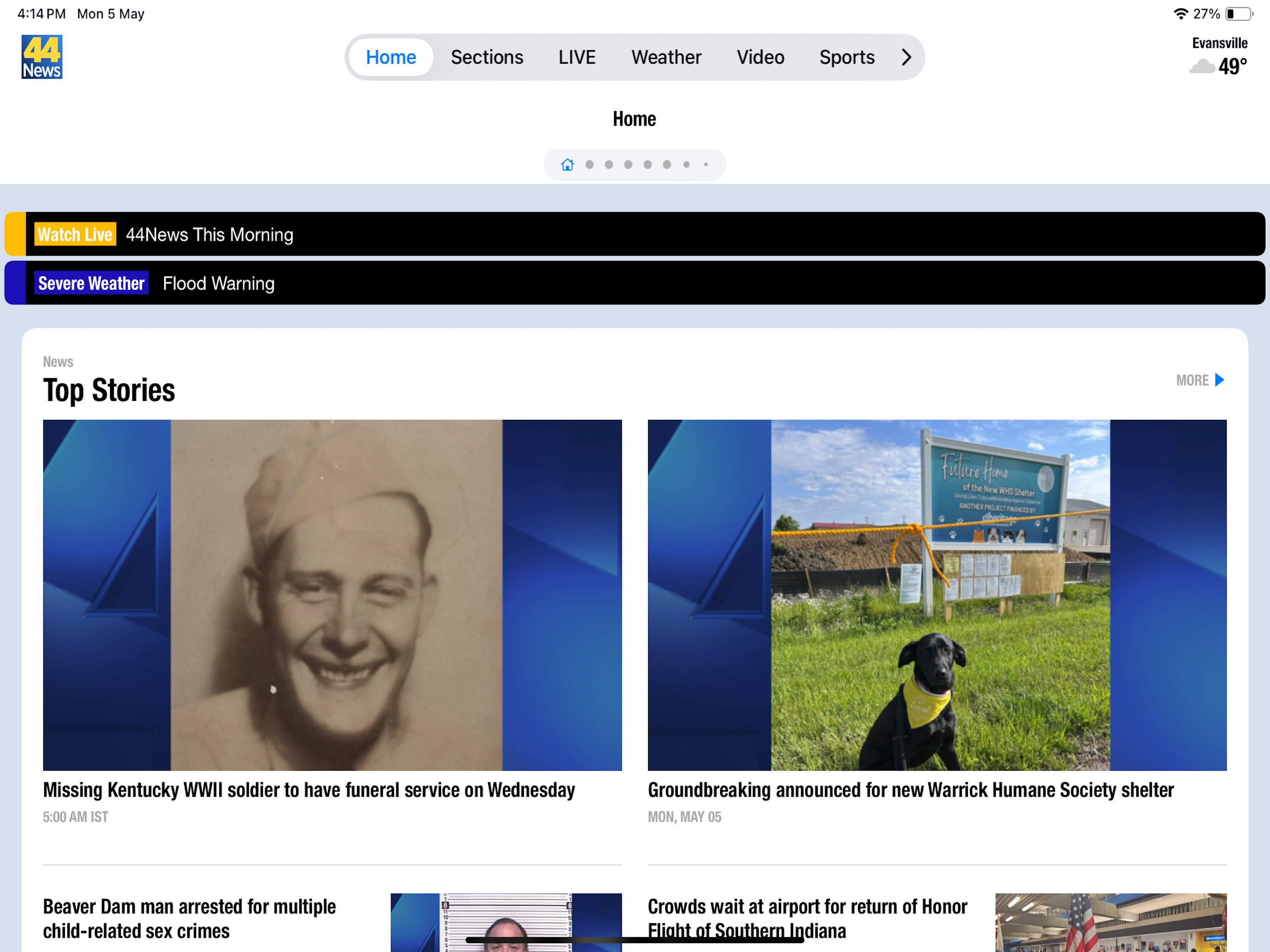Tap the 44 News logo
The height and width of the screenshot is (952, 1270).
(x=42, y=57)
